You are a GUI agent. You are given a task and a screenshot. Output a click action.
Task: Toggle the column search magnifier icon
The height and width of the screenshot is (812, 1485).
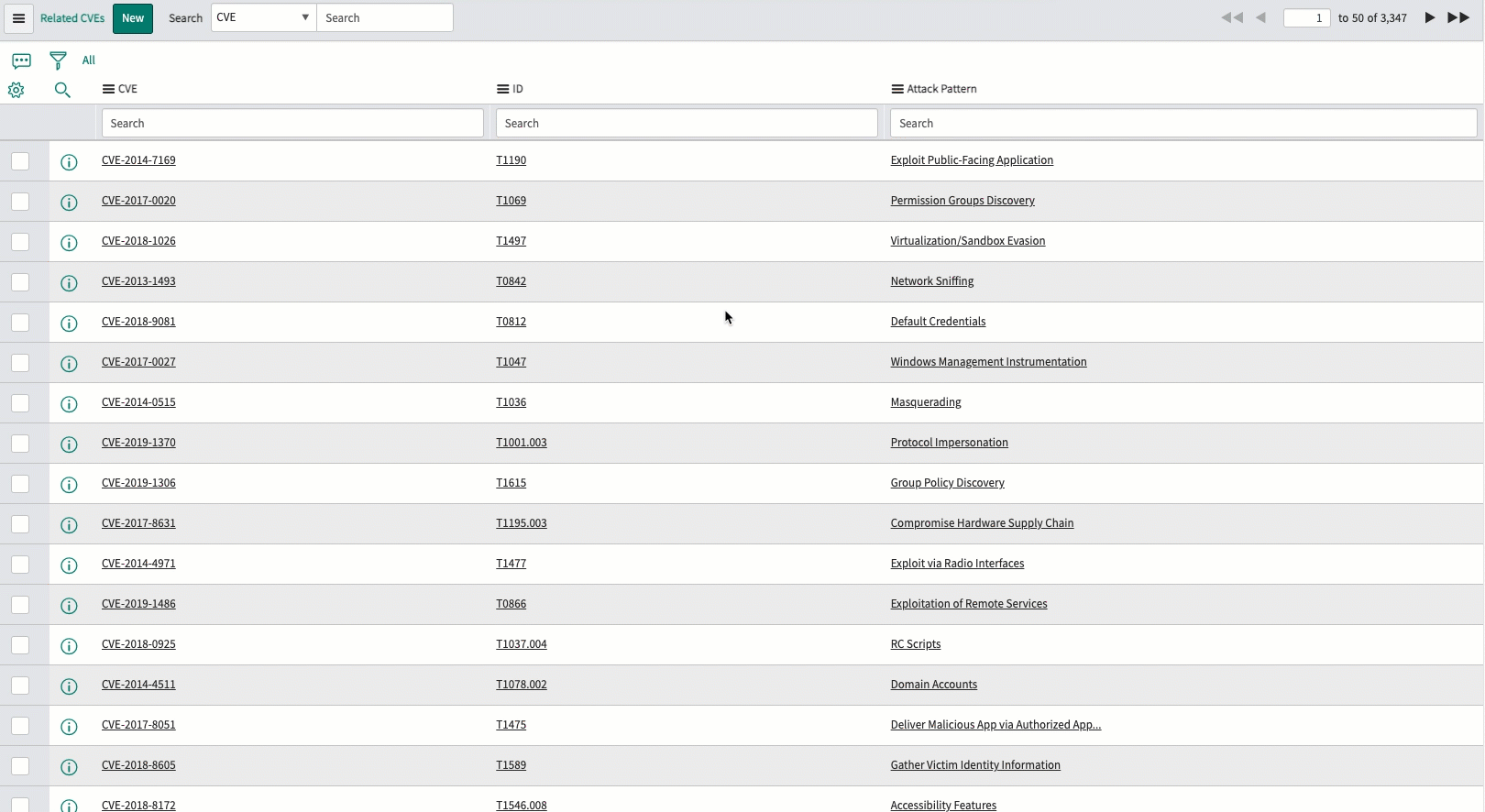coord(62,90)
